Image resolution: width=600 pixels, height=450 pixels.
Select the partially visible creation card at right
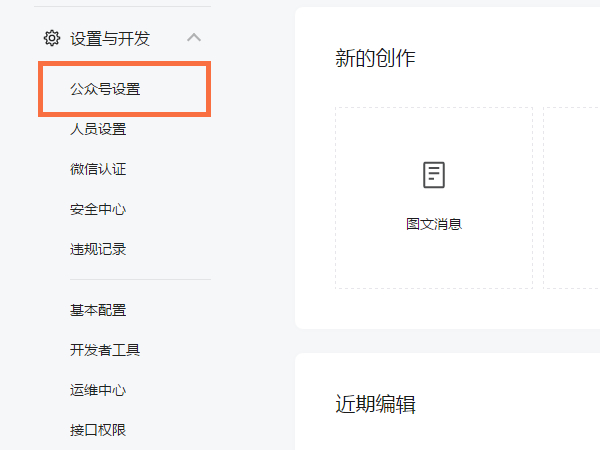(x=572, y=198)
